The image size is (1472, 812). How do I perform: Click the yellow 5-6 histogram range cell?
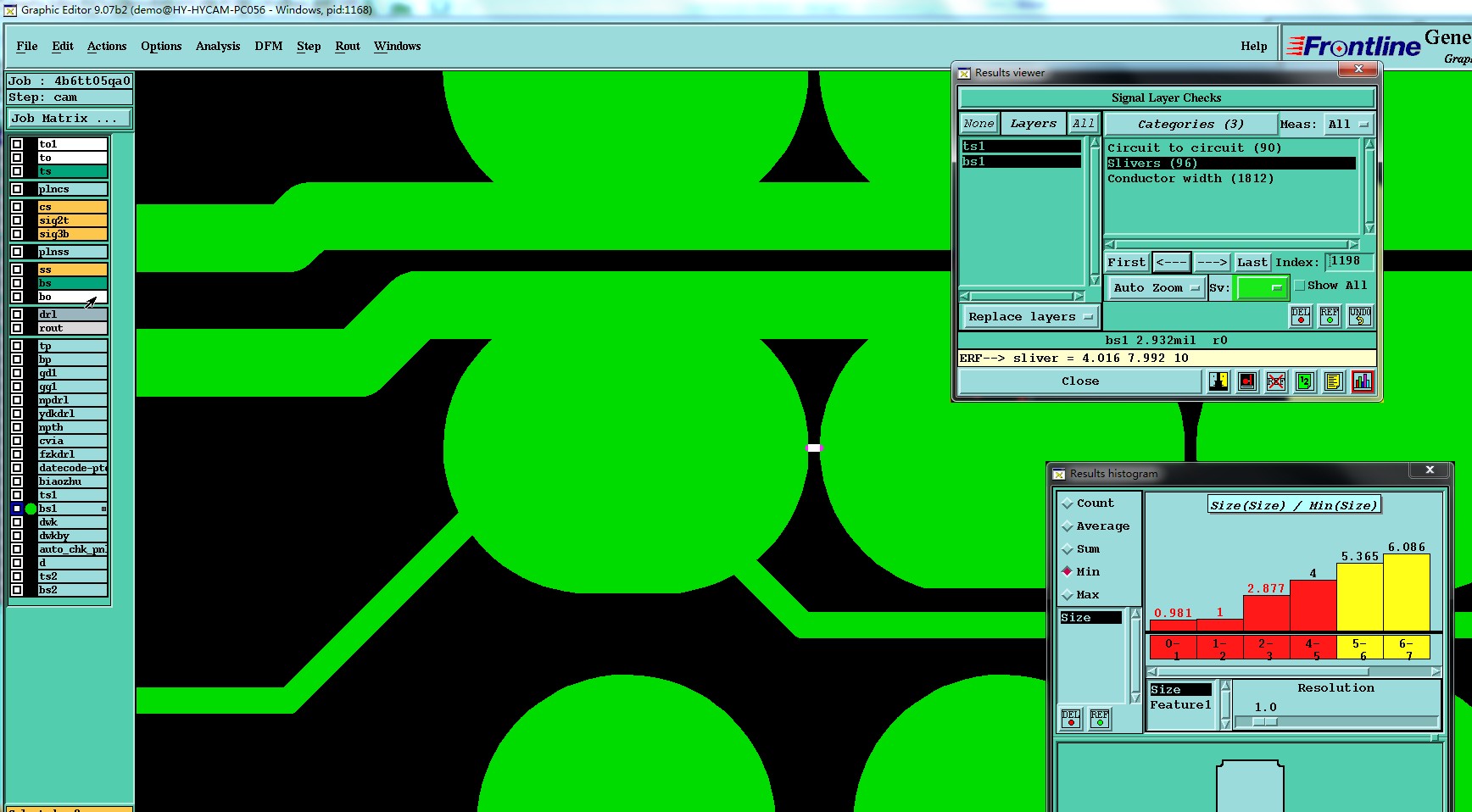(x=1359, y=648)
